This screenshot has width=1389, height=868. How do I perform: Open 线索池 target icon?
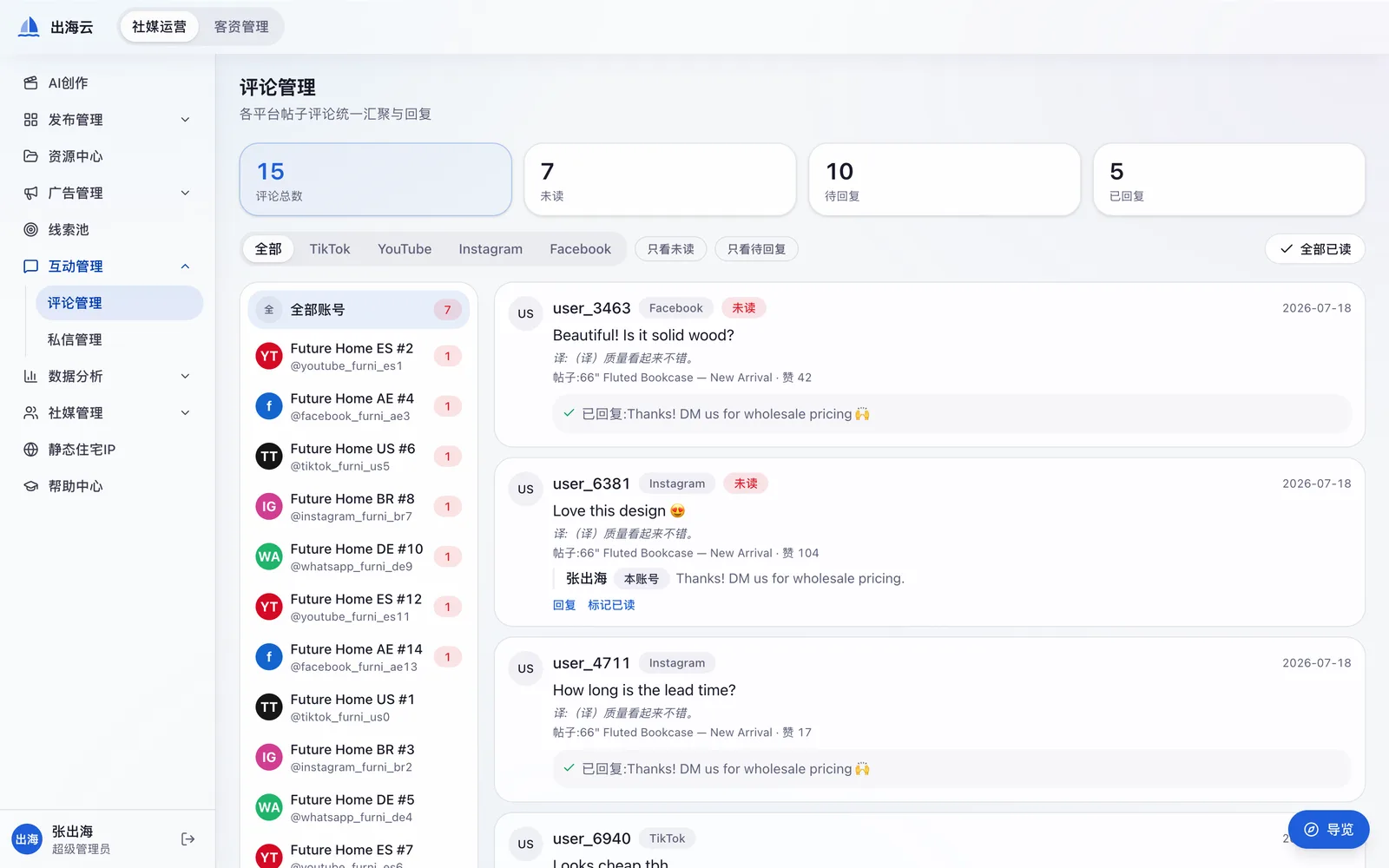[x=30, y=229]
